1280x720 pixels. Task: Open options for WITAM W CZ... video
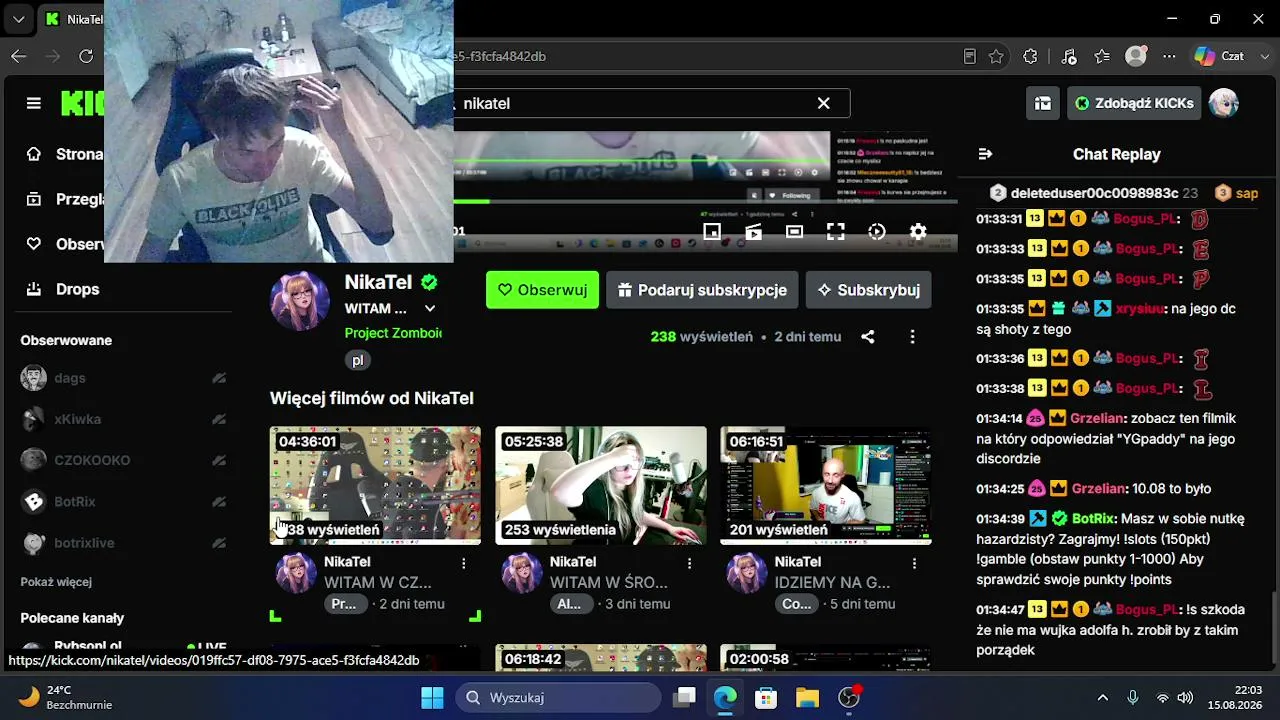463,564
